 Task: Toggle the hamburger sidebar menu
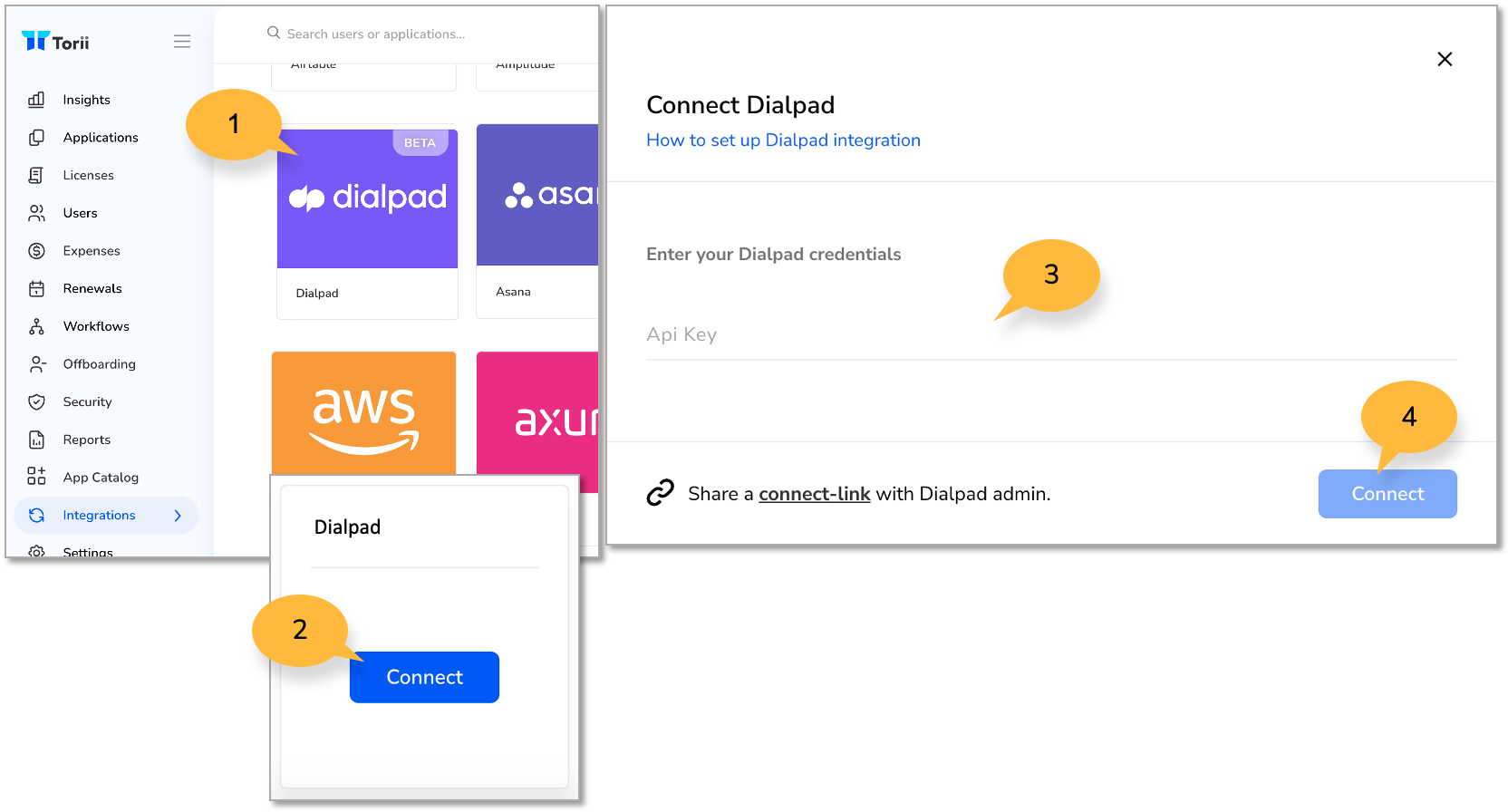click(x=182, y=42)
